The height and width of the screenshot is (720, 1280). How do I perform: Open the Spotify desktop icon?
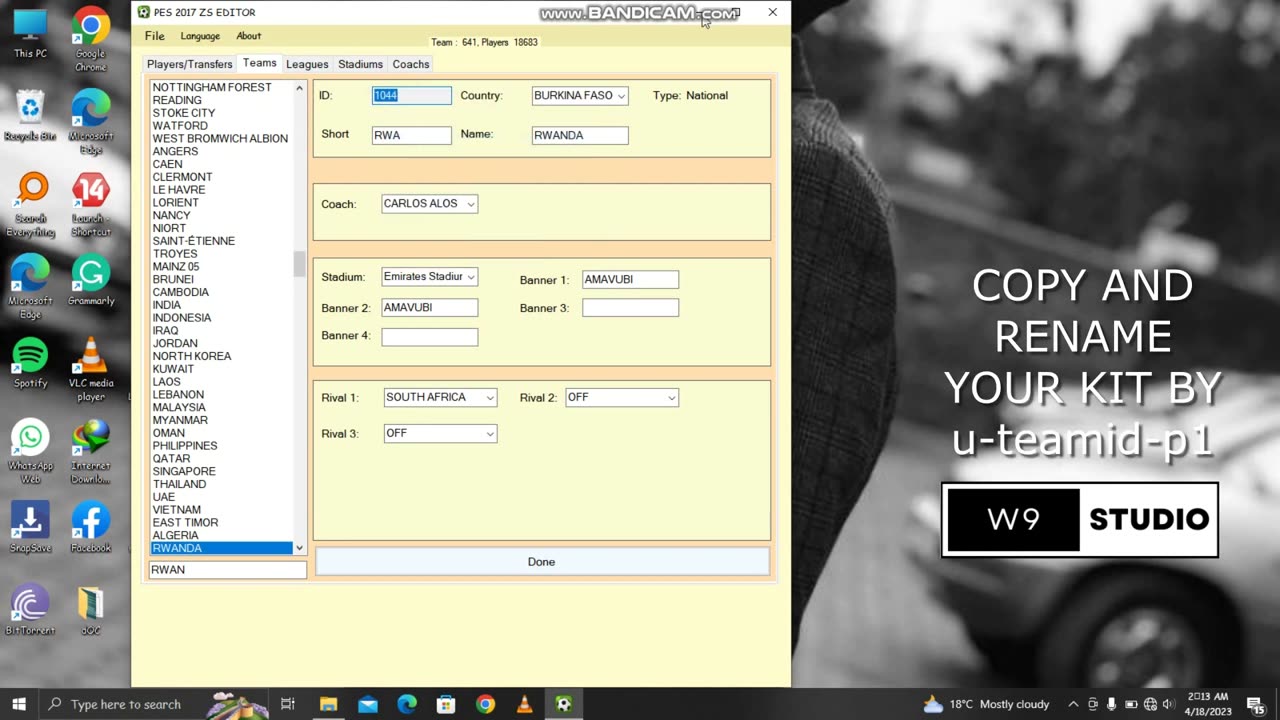[x=30, y=363]
